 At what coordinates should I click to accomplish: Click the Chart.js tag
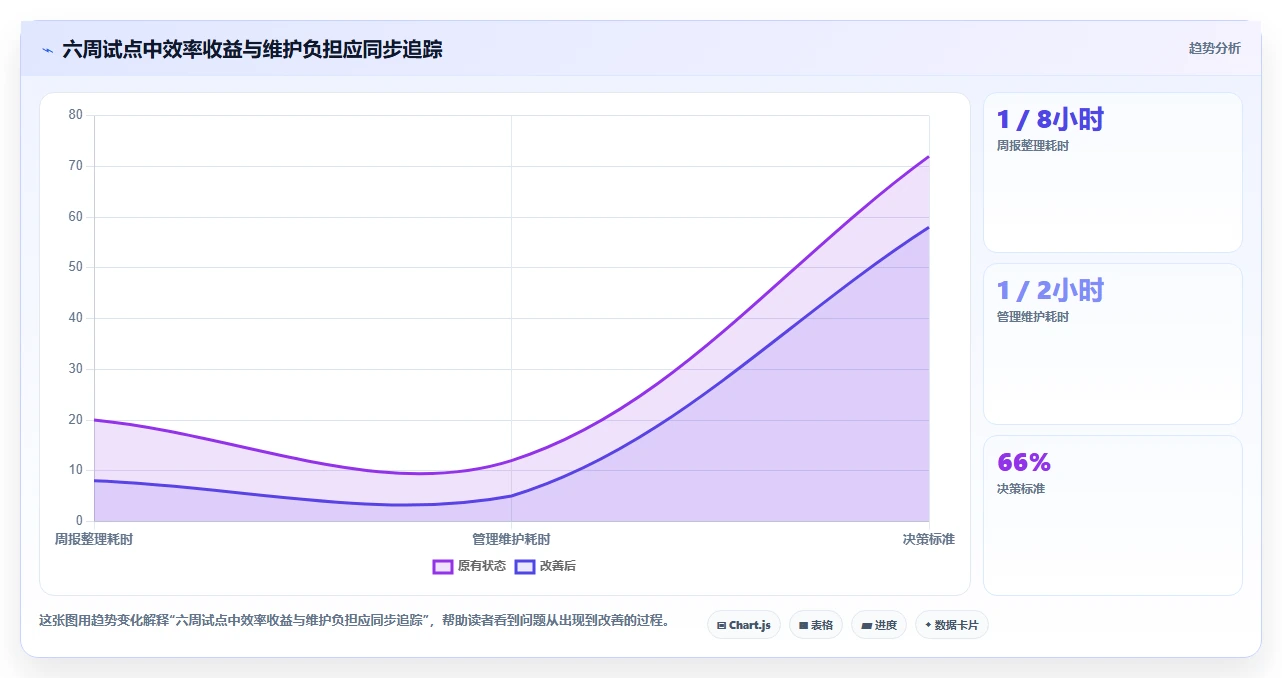point(744,625)
